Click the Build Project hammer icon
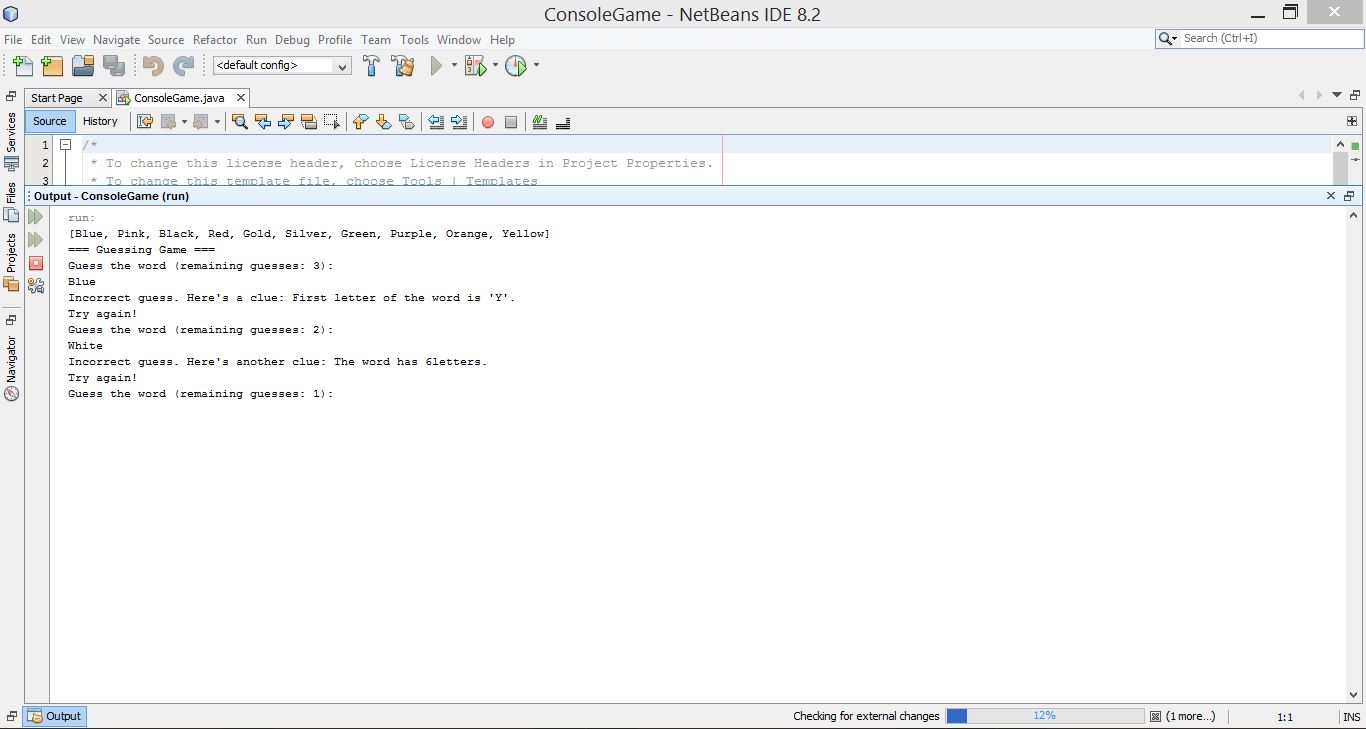Viewport: 1366px width, 729px height. click(x=371, y=66)
